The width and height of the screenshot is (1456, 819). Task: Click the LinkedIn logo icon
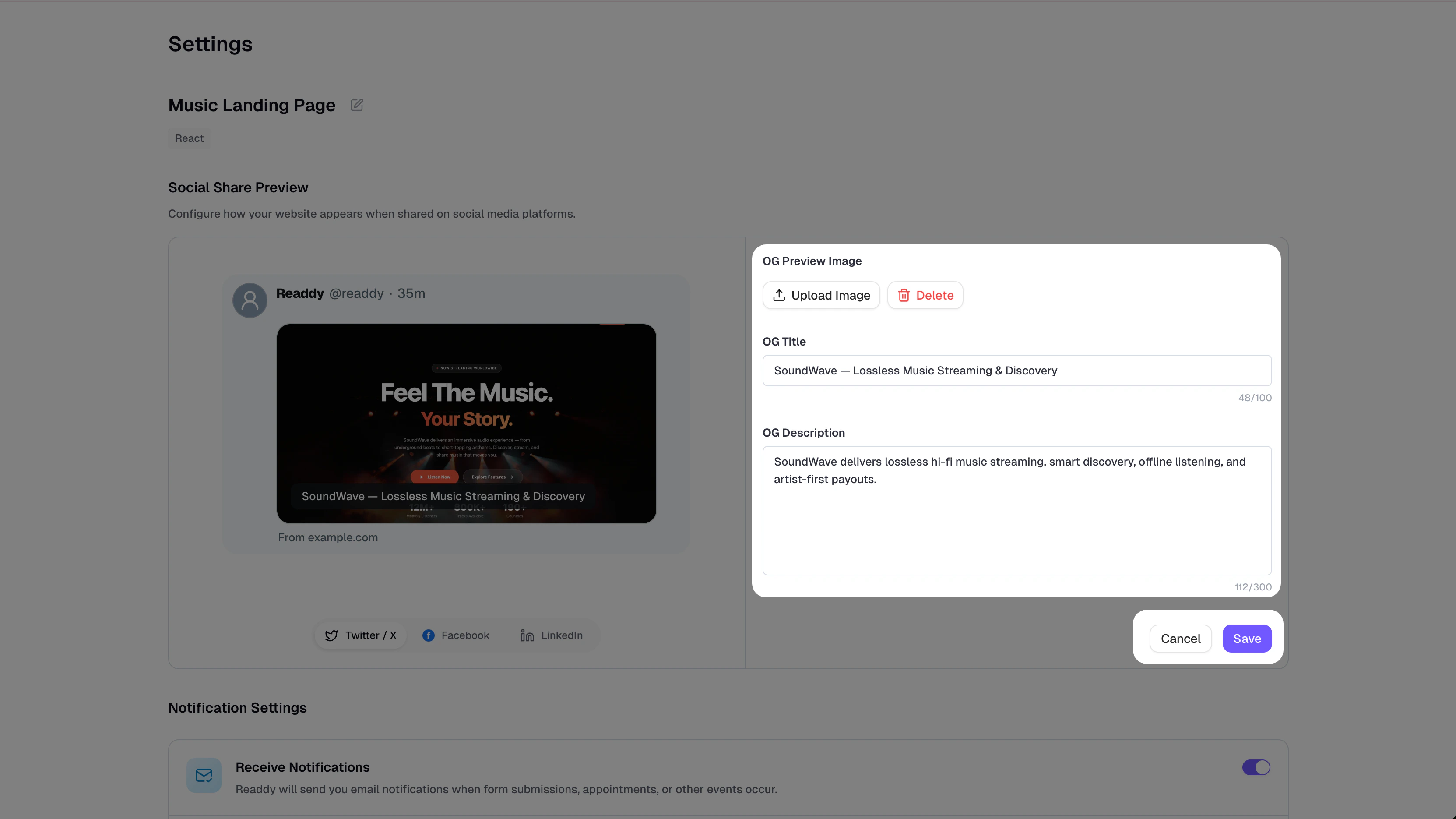click(527, 636)
